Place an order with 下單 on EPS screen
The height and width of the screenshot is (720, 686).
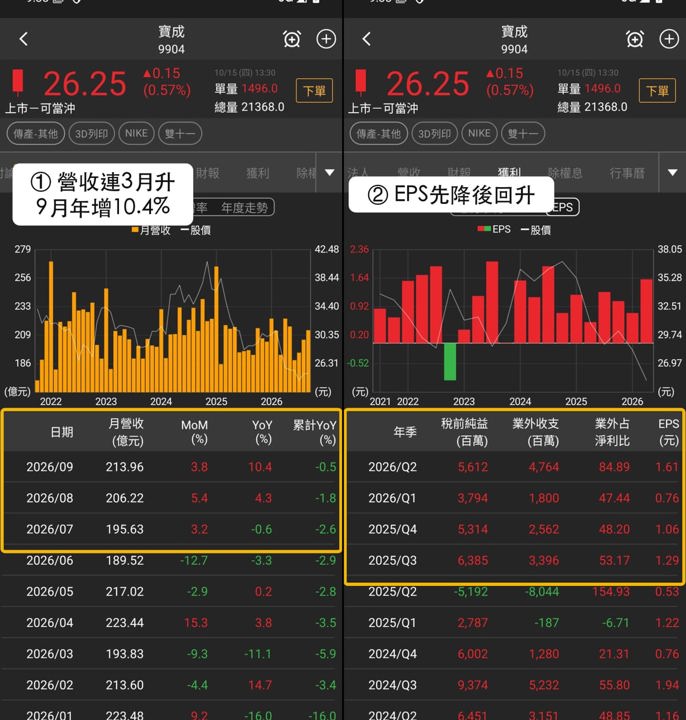pyautogui.click(x=657, y=90)
